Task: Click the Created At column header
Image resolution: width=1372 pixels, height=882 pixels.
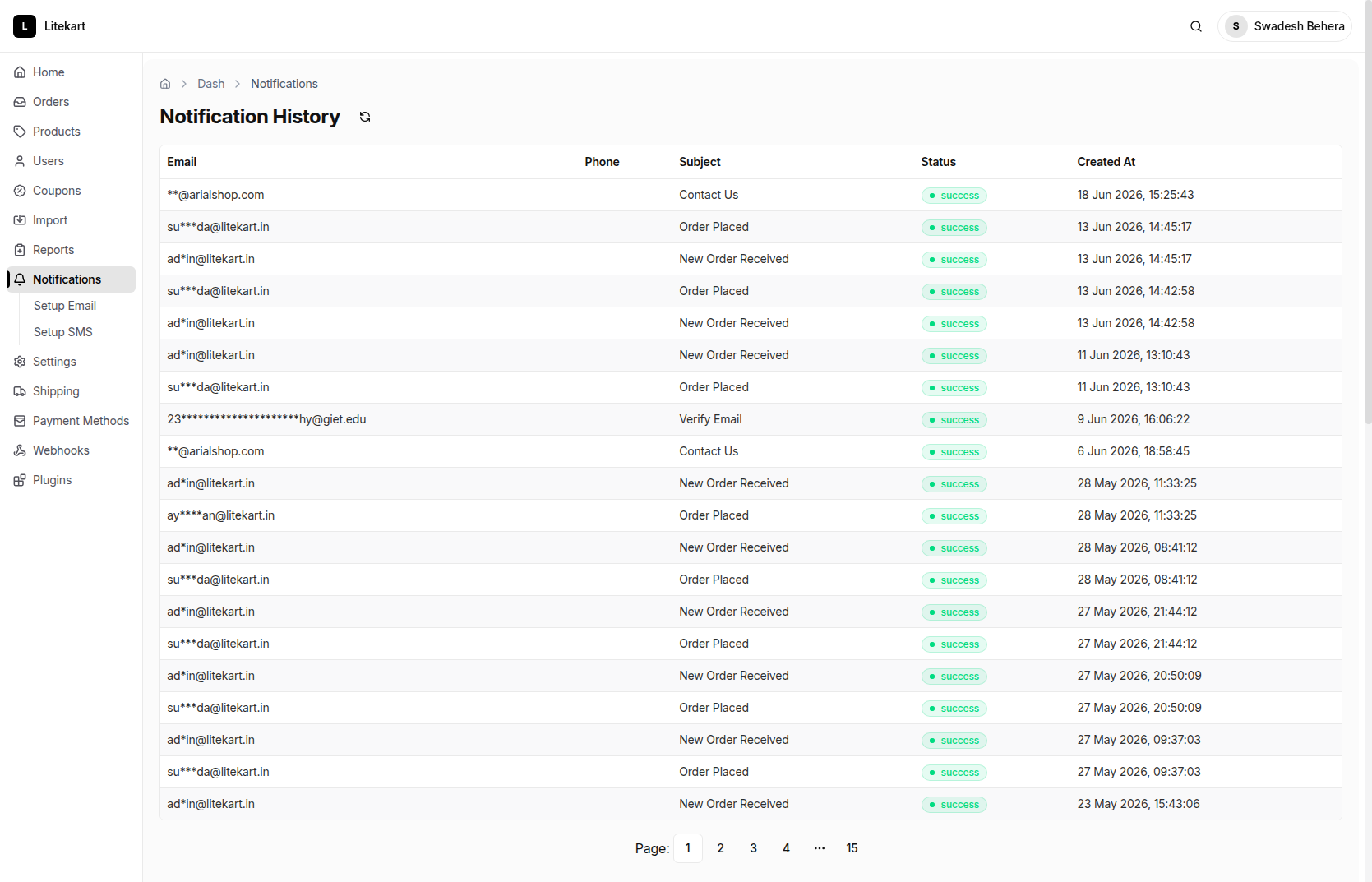Action: (1106, 162)
